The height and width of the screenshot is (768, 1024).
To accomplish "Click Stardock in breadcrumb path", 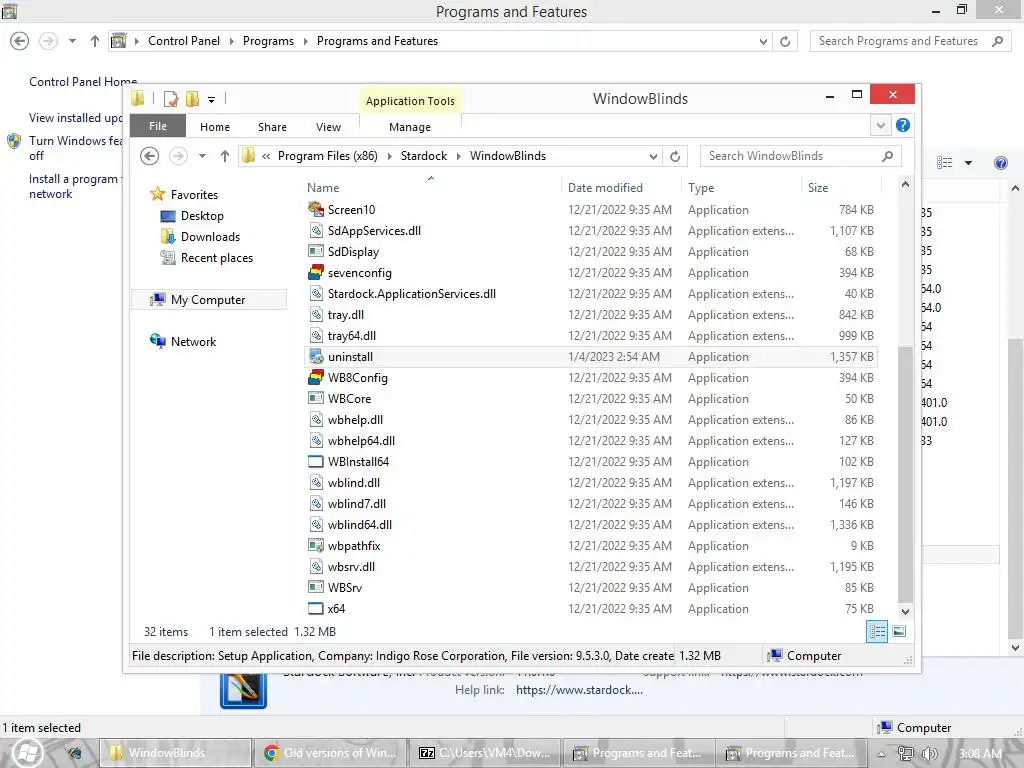I will pyautogui.click(x=424, y=156).
